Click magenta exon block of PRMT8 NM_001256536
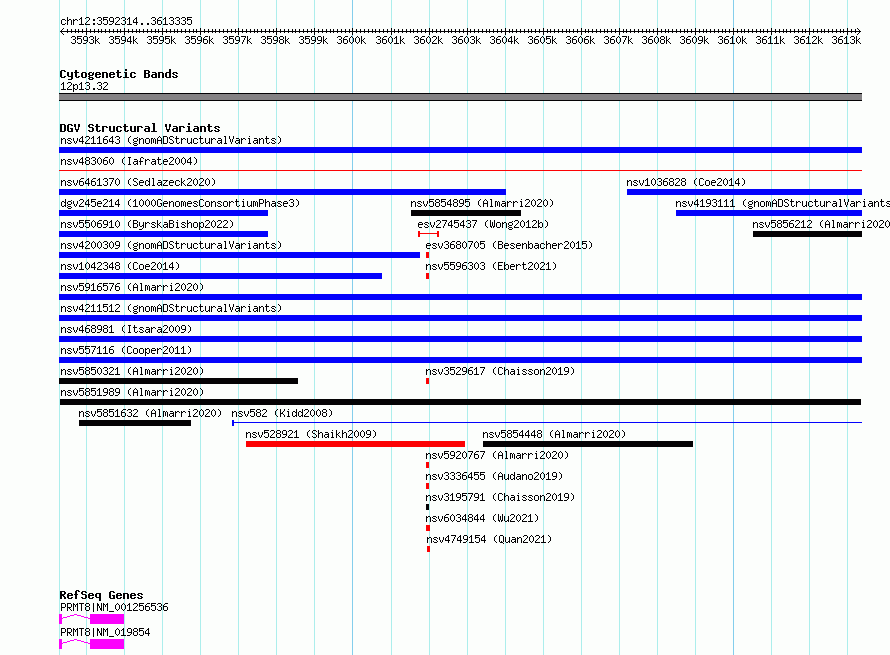 tap(107, 619)
